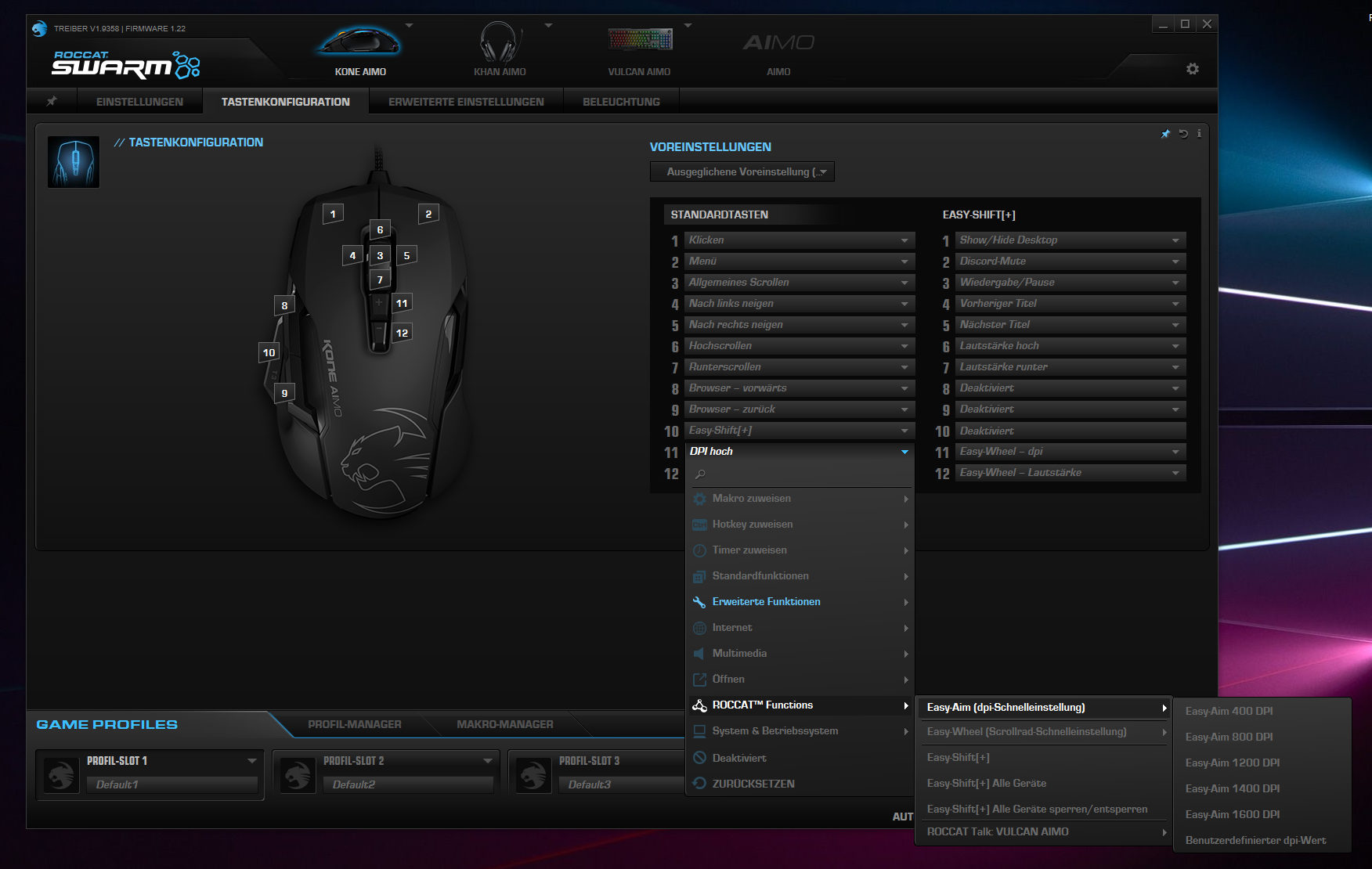The height and width of the screenshot is (869, 1372).
Task: Click the ROCCAT Swarm logo
Action: pos(125,65)
